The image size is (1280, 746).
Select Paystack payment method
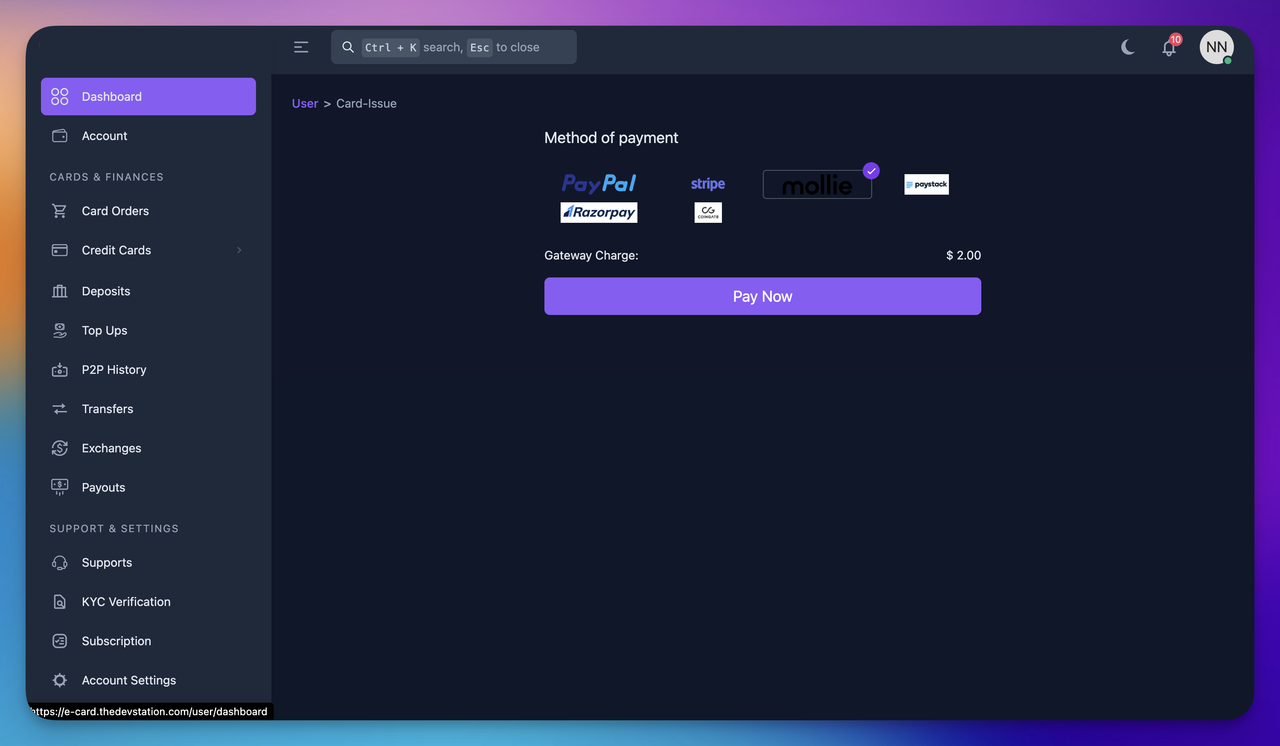point(926,184)
